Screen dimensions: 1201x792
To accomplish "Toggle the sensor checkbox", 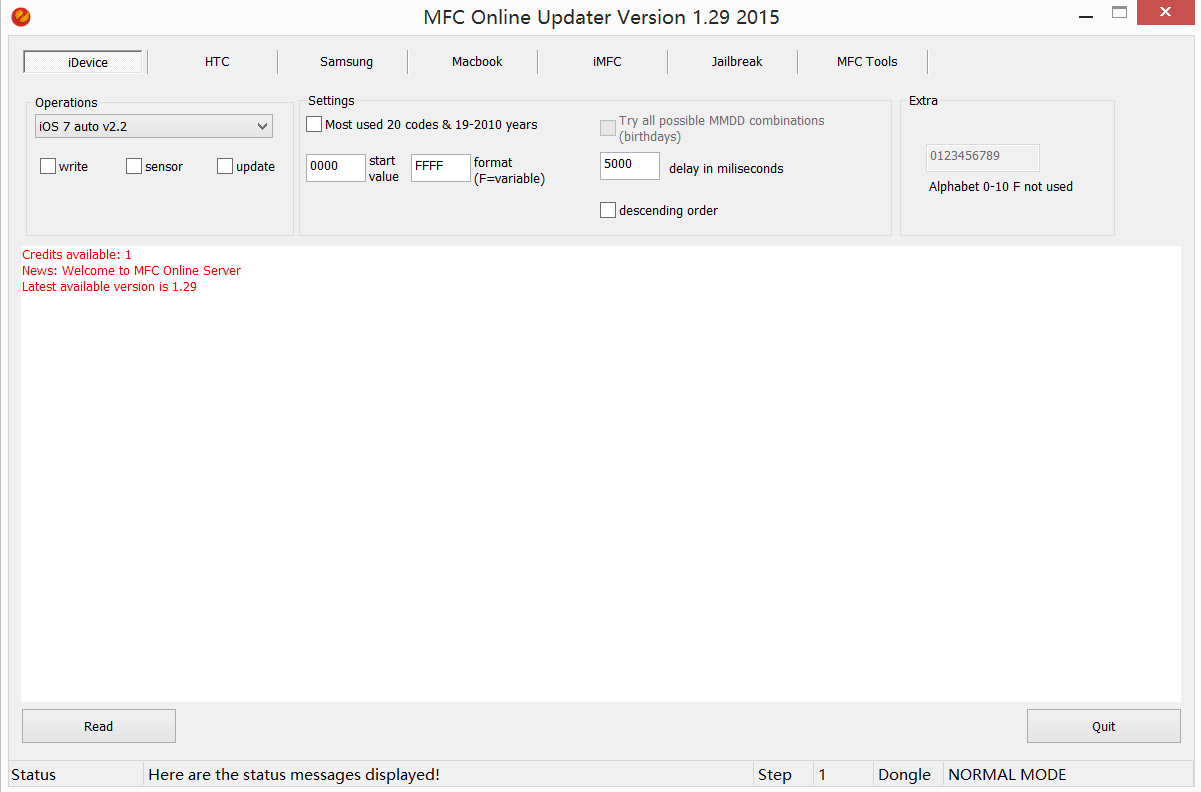I will [134, 167].
